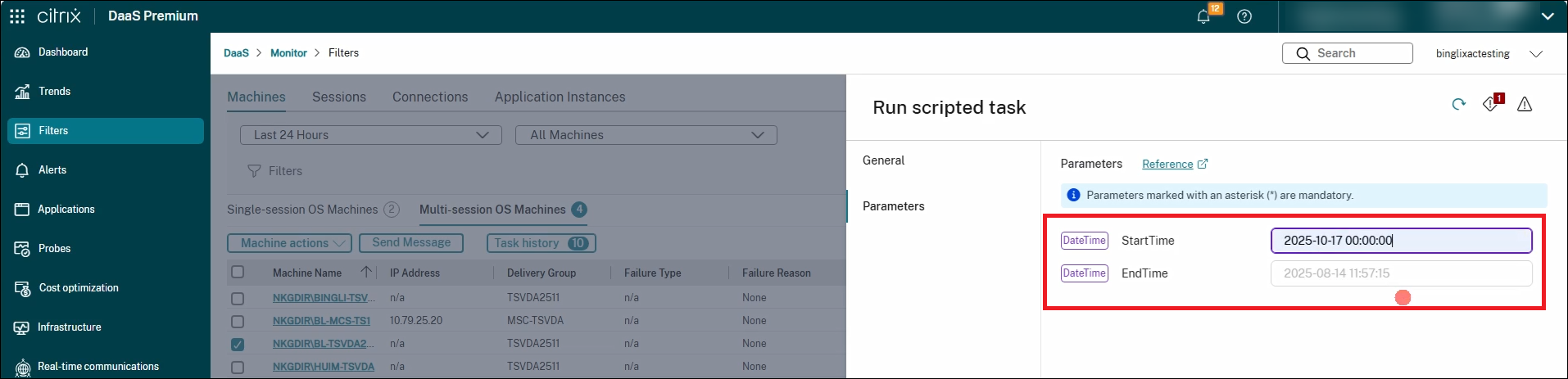Click the Send Message button
1568x379 pixels.
pos(412,243)
